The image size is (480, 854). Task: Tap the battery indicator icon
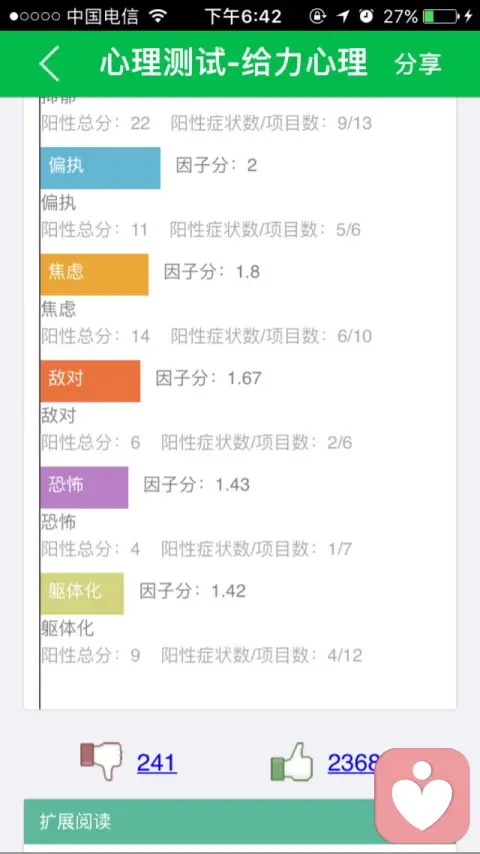[x=440, y=16]
